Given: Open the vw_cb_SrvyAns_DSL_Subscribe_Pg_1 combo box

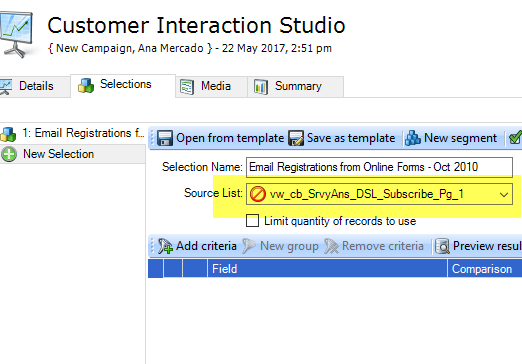Looking at the screenshot, I should pyautogui.click(x=379, y=194).
